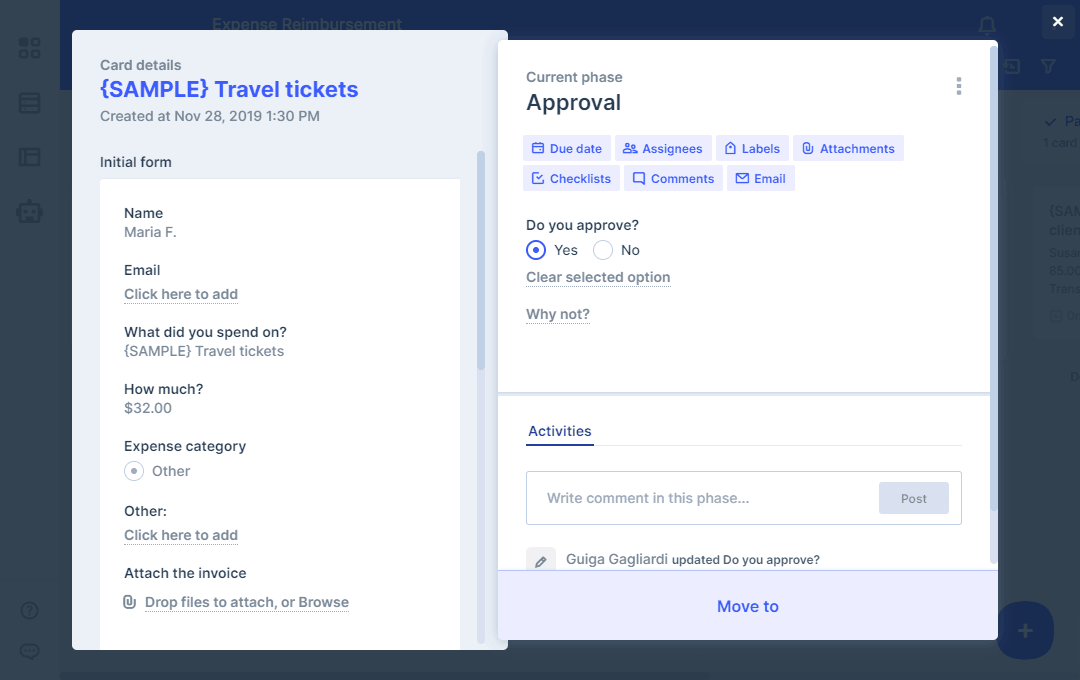Image resolution: width=1080 pixels, height=680 pixels.
Task: Select Yes for Do you approve
Action: pos(537,250)
